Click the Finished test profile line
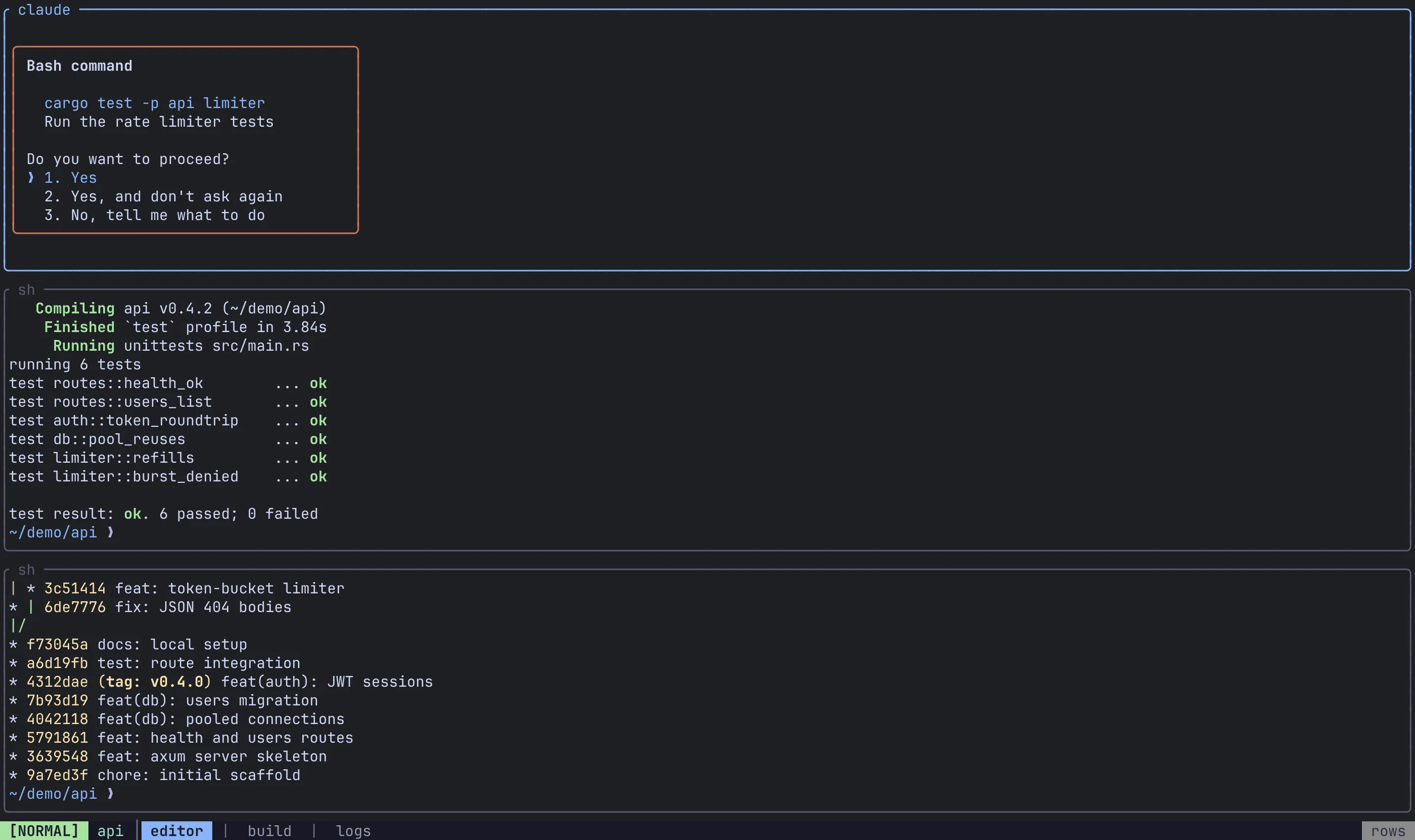The image size is (1415, 840). 186,327
